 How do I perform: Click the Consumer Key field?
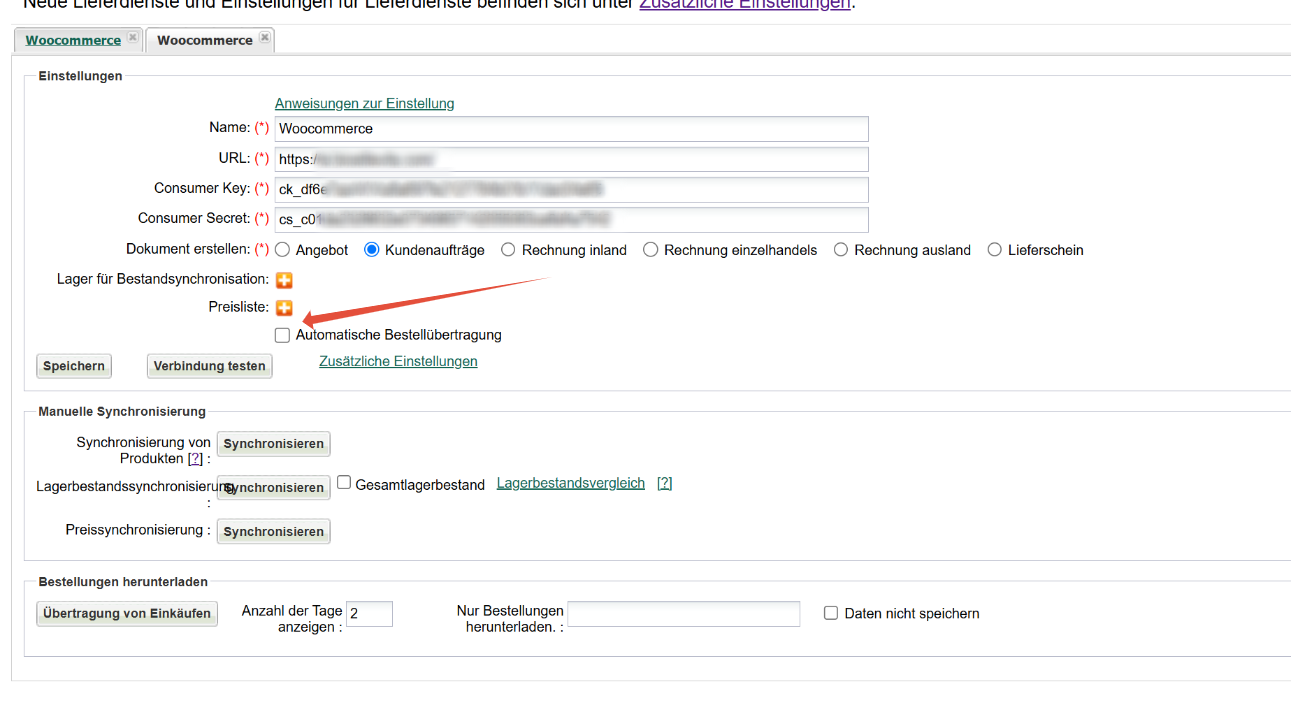[x=571, y=189]
